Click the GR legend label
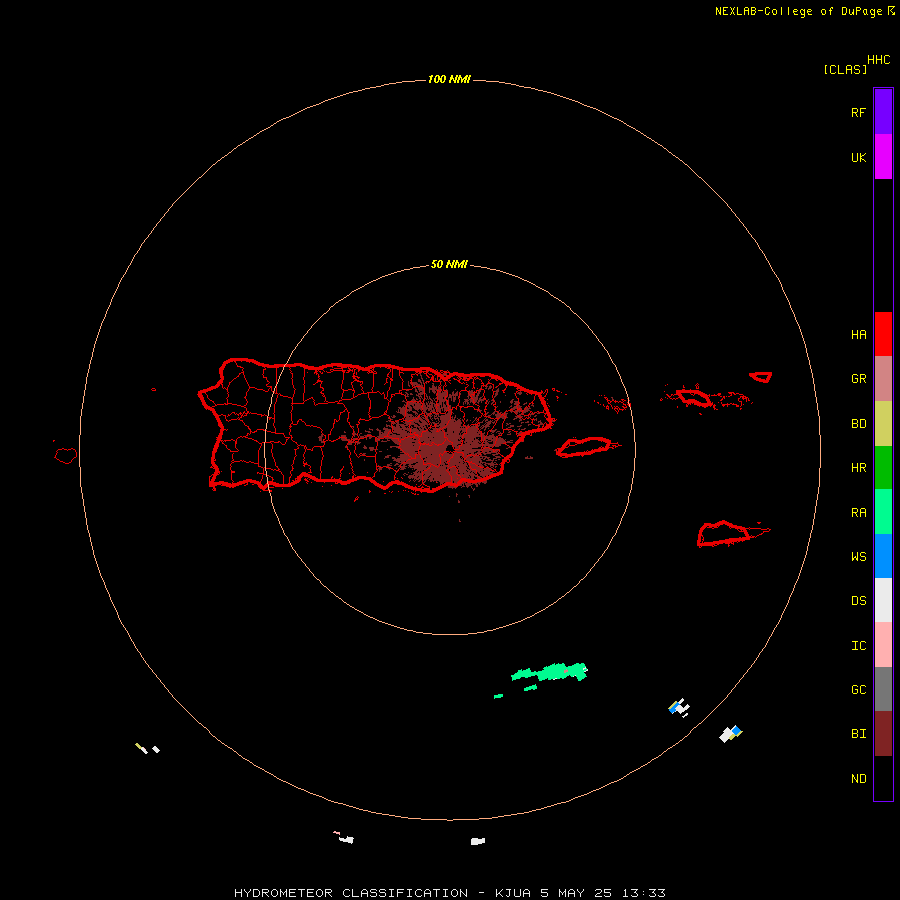This screenshot has width=900, height=900. [x=858, y=379]
